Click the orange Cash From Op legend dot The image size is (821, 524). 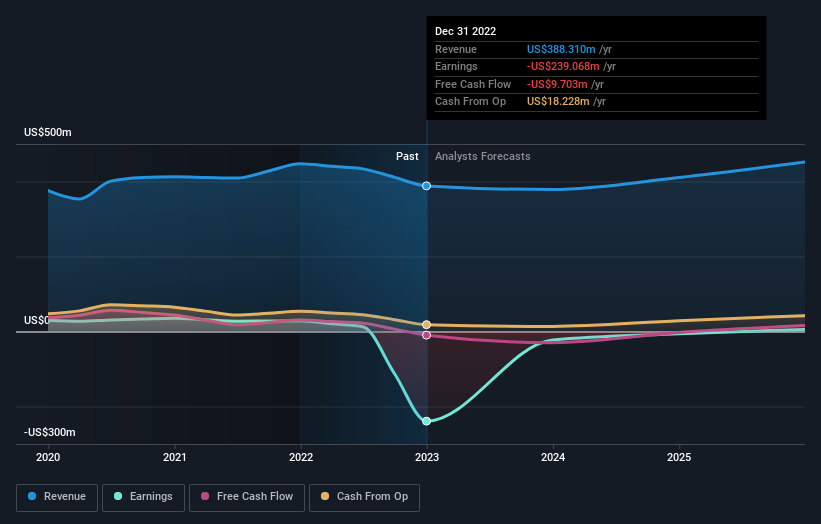[x=325, y=496]
